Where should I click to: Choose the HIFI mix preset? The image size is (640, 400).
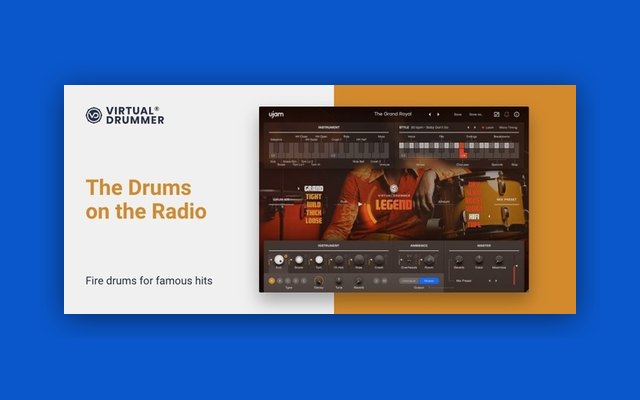coord(473,217)
